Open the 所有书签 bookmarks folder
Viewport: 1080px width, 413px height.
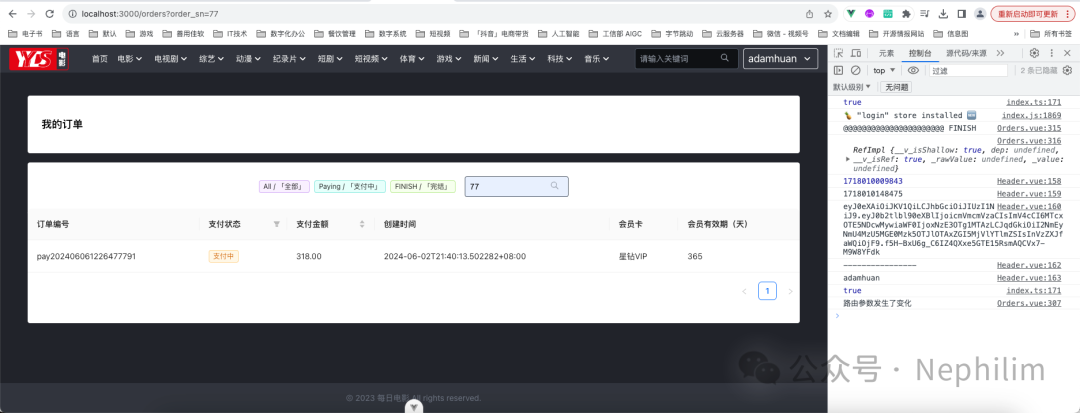tap(1051, 33)
